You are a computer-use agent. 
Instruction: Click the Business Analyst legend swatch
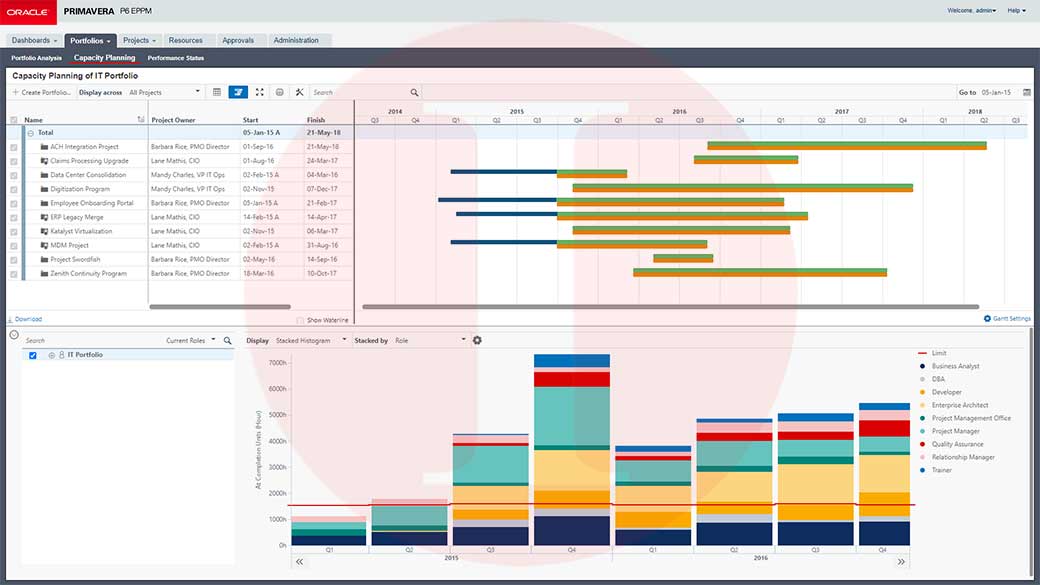pyautogui.click(x=922, y=366)
